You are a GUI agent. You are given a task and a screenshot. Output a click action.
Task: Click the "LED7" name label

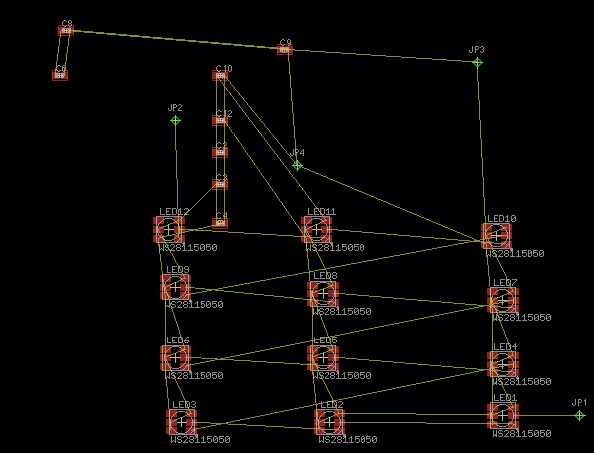pos(505,283)
